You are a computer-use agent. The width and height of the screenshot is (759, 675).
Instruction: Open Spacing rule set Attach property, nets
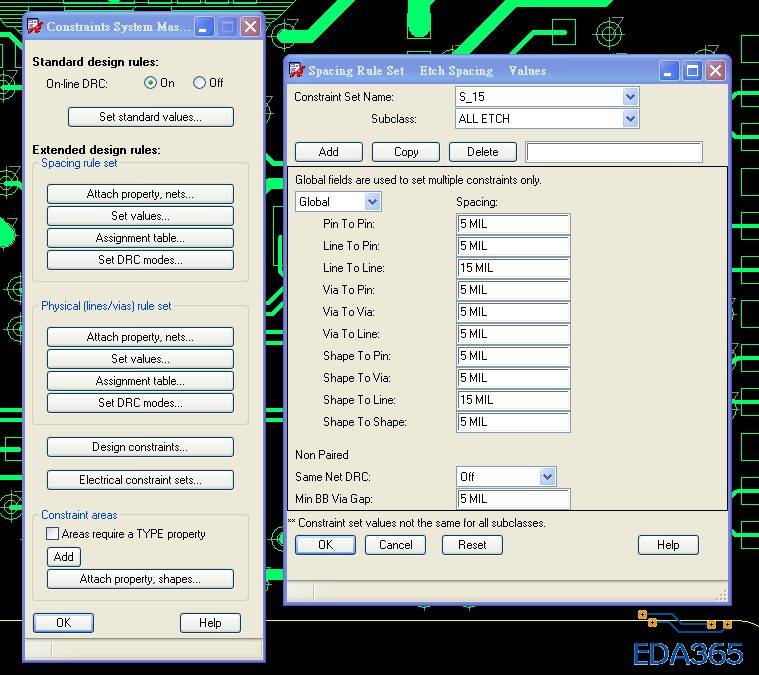(140, 194)
